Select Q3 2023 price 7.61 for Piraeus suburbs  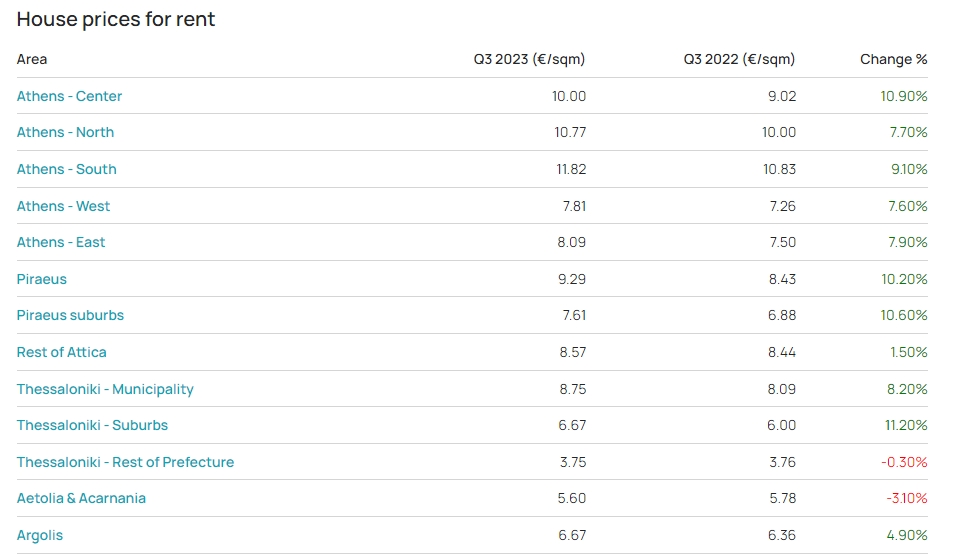[574, 315]
